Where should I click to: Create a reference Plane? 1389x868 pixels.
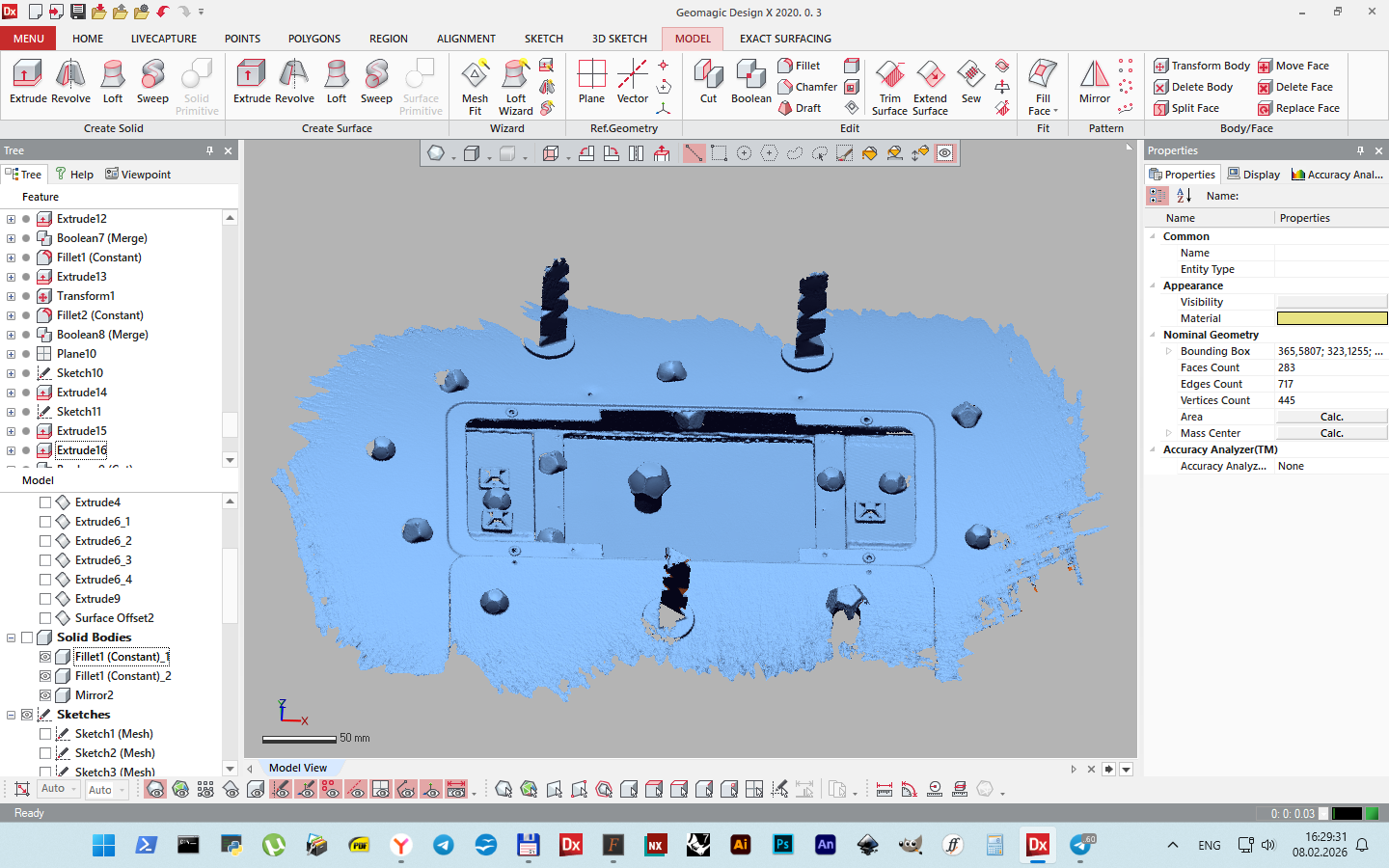pos(591,81)
